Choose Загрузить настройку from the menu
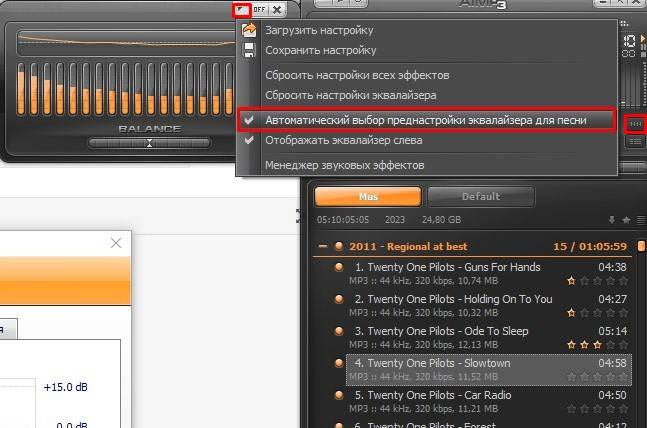Image resolution: width=647 pixels, height=428 pixels. (319, 30)
